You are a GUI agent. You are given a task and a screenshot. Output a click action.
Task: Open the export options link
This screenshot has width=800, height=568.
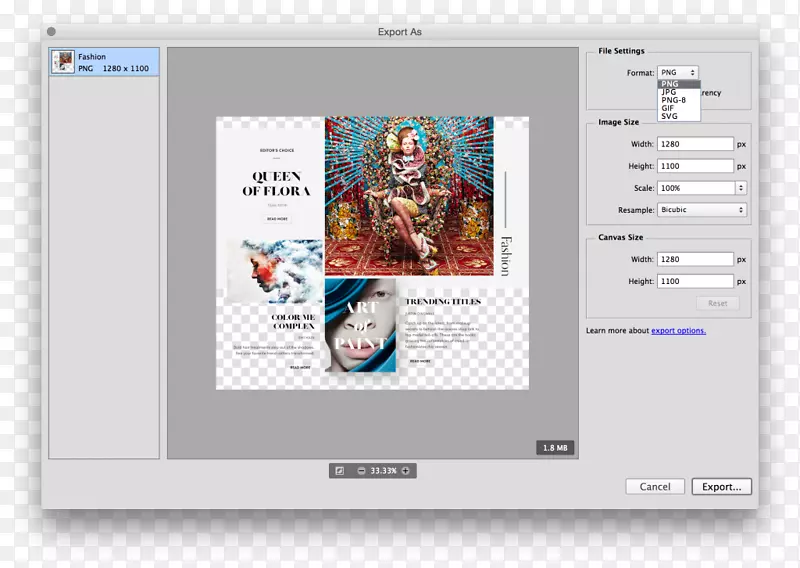(x=678, y=331)
